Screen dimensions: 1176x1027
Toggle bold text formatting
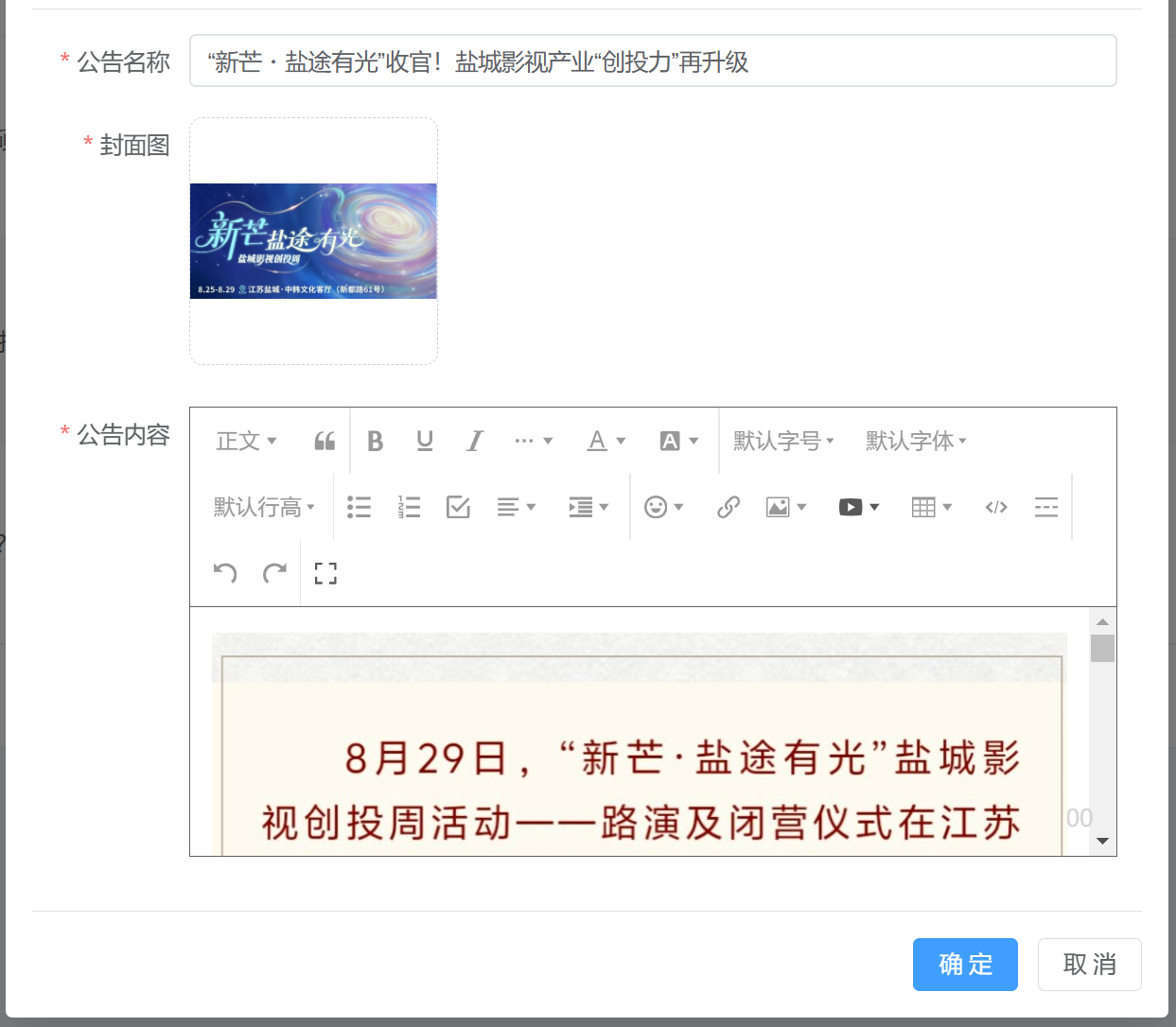click(x=375, y=441)
